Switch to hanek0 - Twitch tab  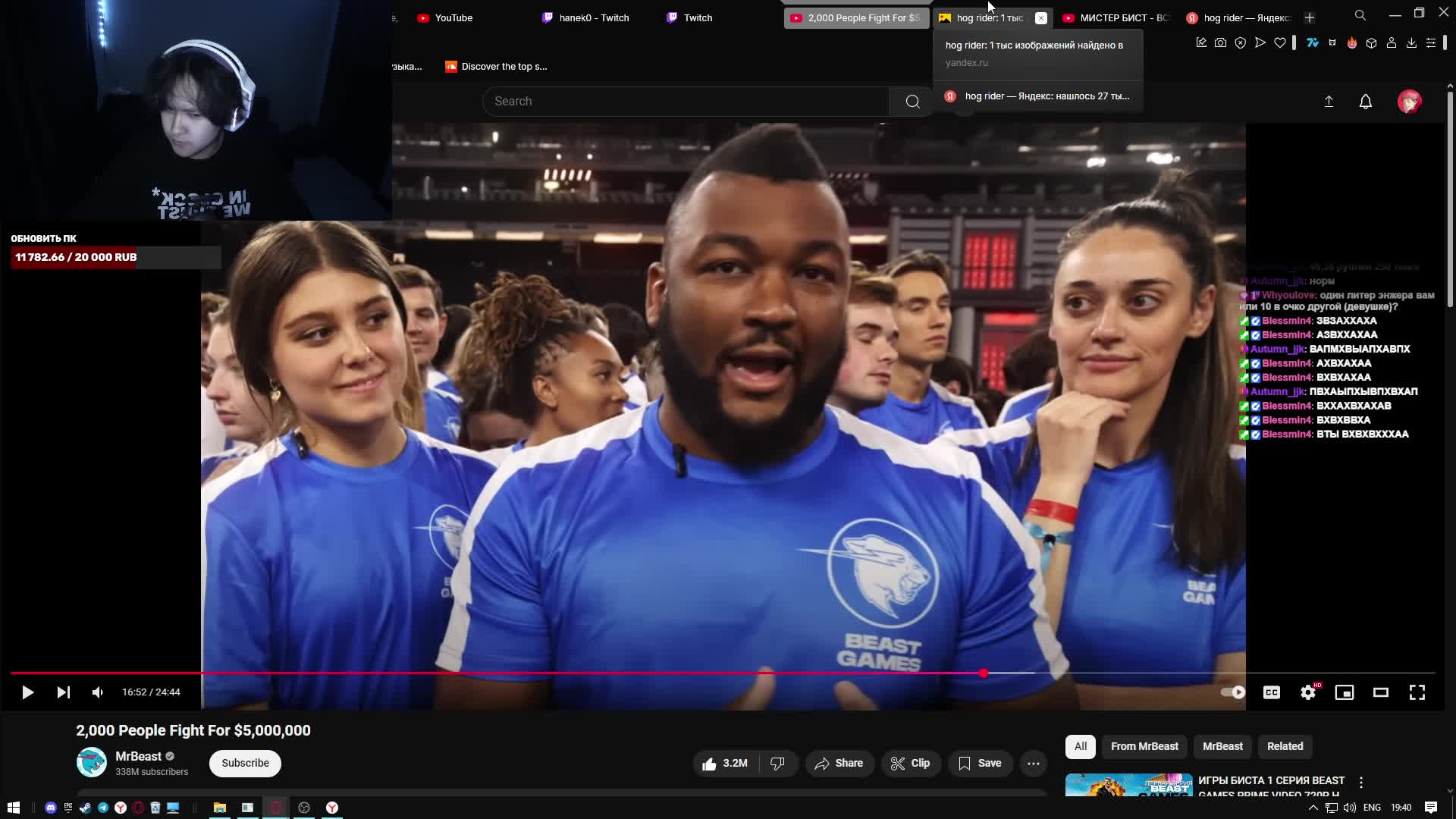[594, 18]
